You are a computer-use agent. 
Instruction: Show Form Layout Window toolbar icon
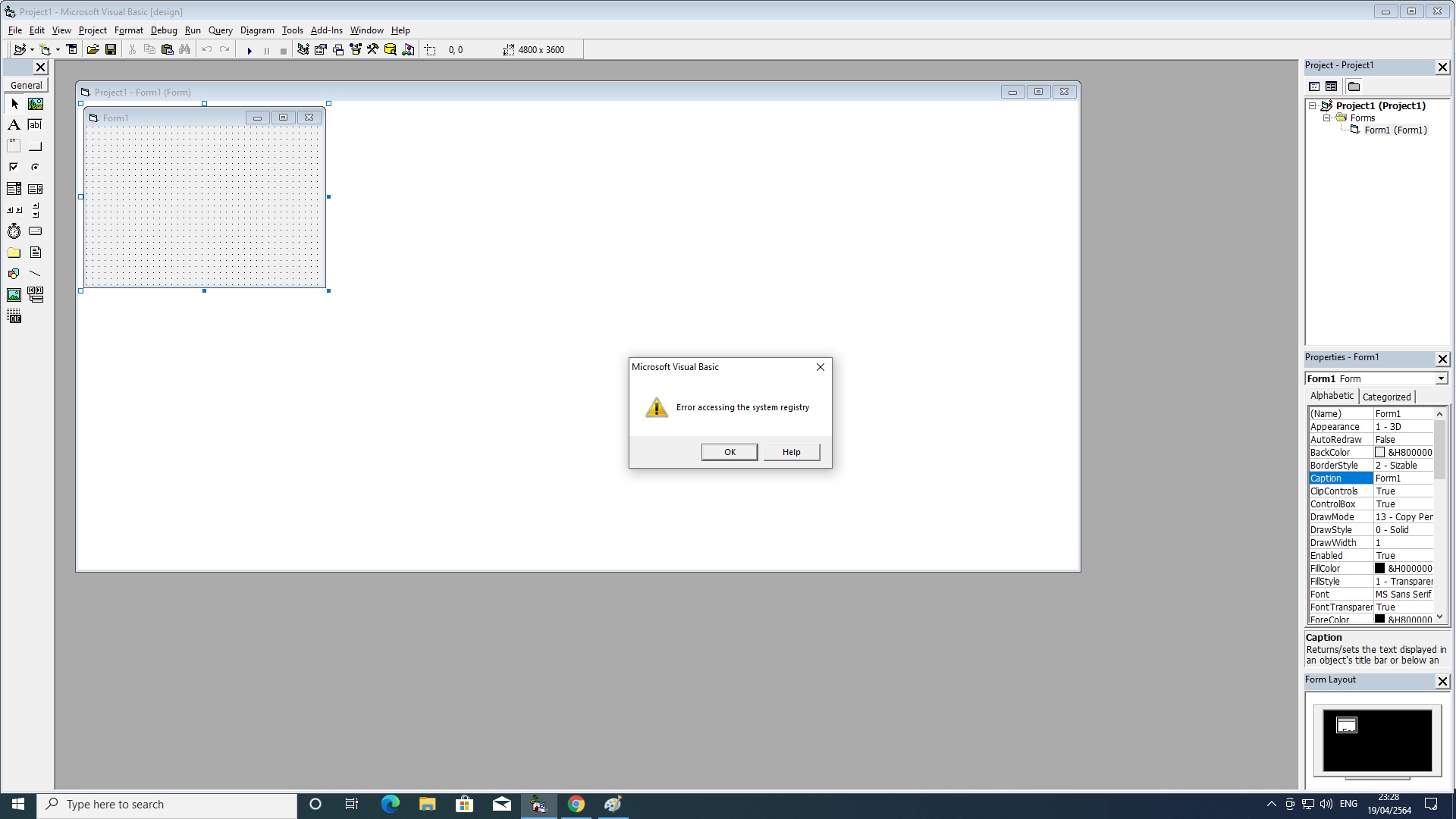pos(338,50)
